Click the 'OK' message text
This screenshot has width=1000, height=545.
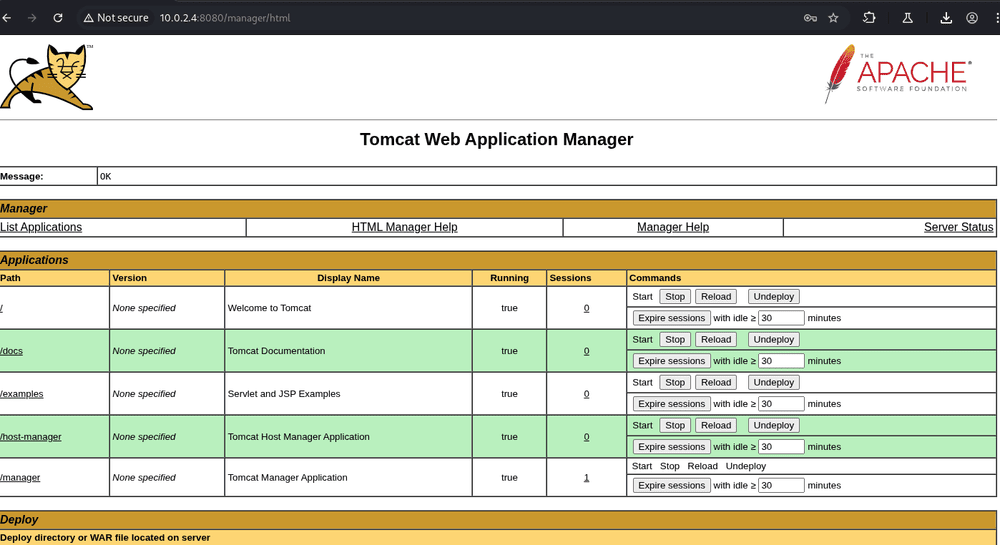[105, 177]
